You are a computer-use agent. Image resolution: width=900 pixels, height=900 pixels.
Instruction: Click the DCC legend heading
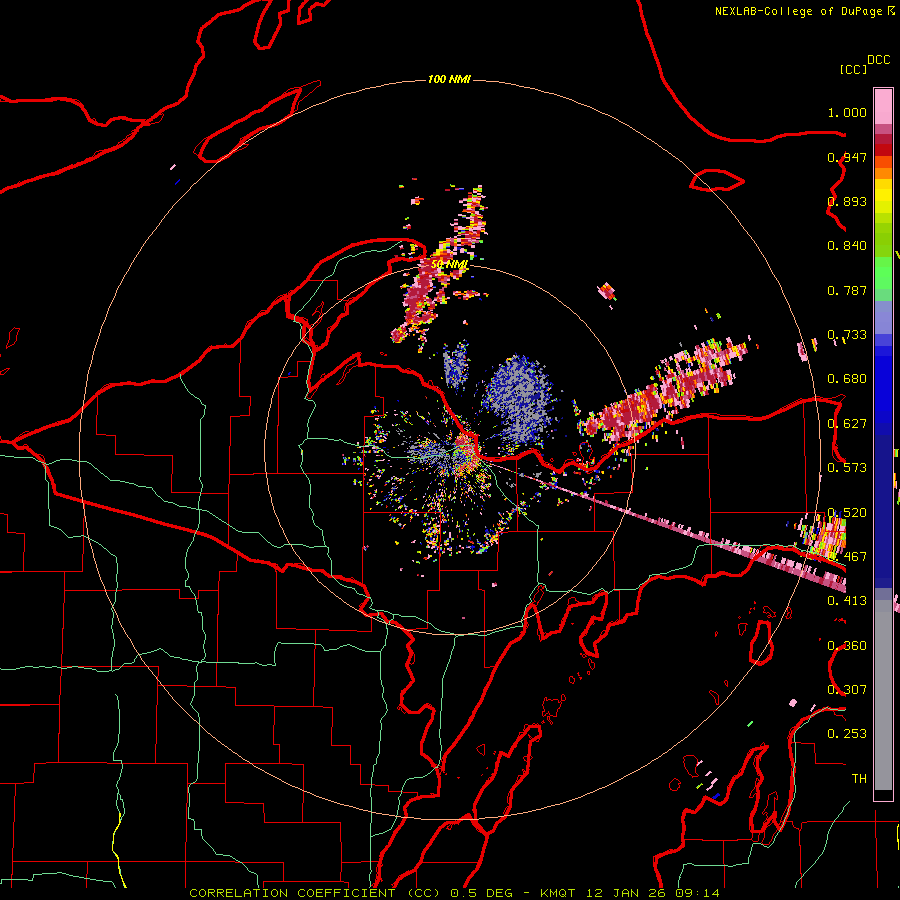click(x=878, y=60)
